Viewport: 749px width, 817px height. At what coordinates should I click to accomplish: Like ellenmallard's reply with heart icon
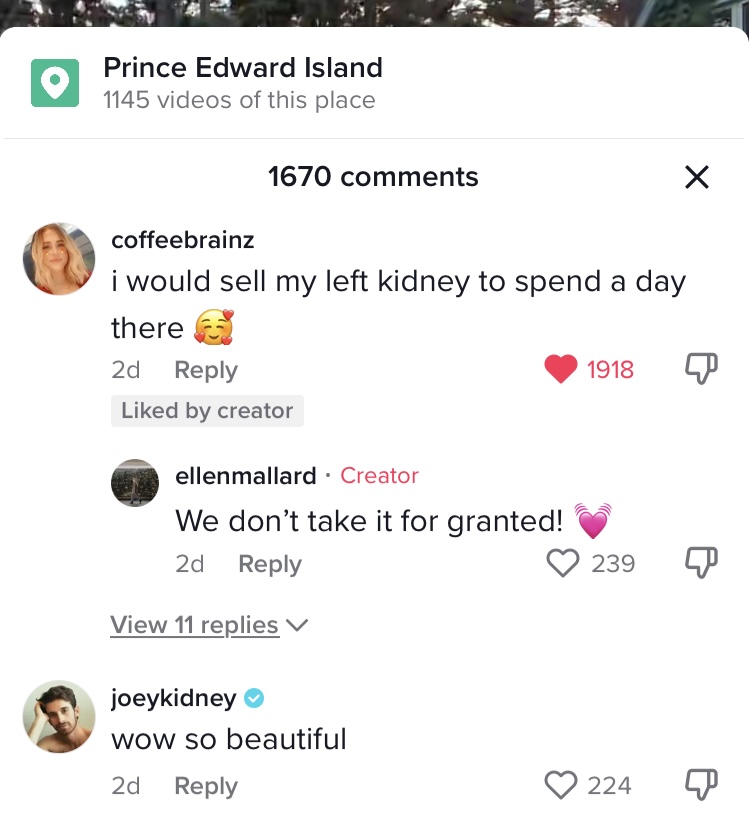click(x=564, y=563)
